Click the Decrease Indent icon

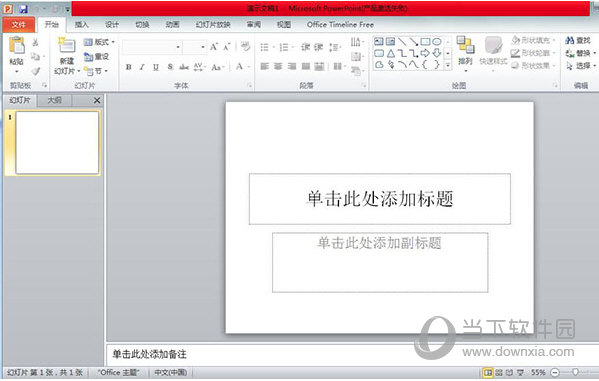tap(305, 47)
